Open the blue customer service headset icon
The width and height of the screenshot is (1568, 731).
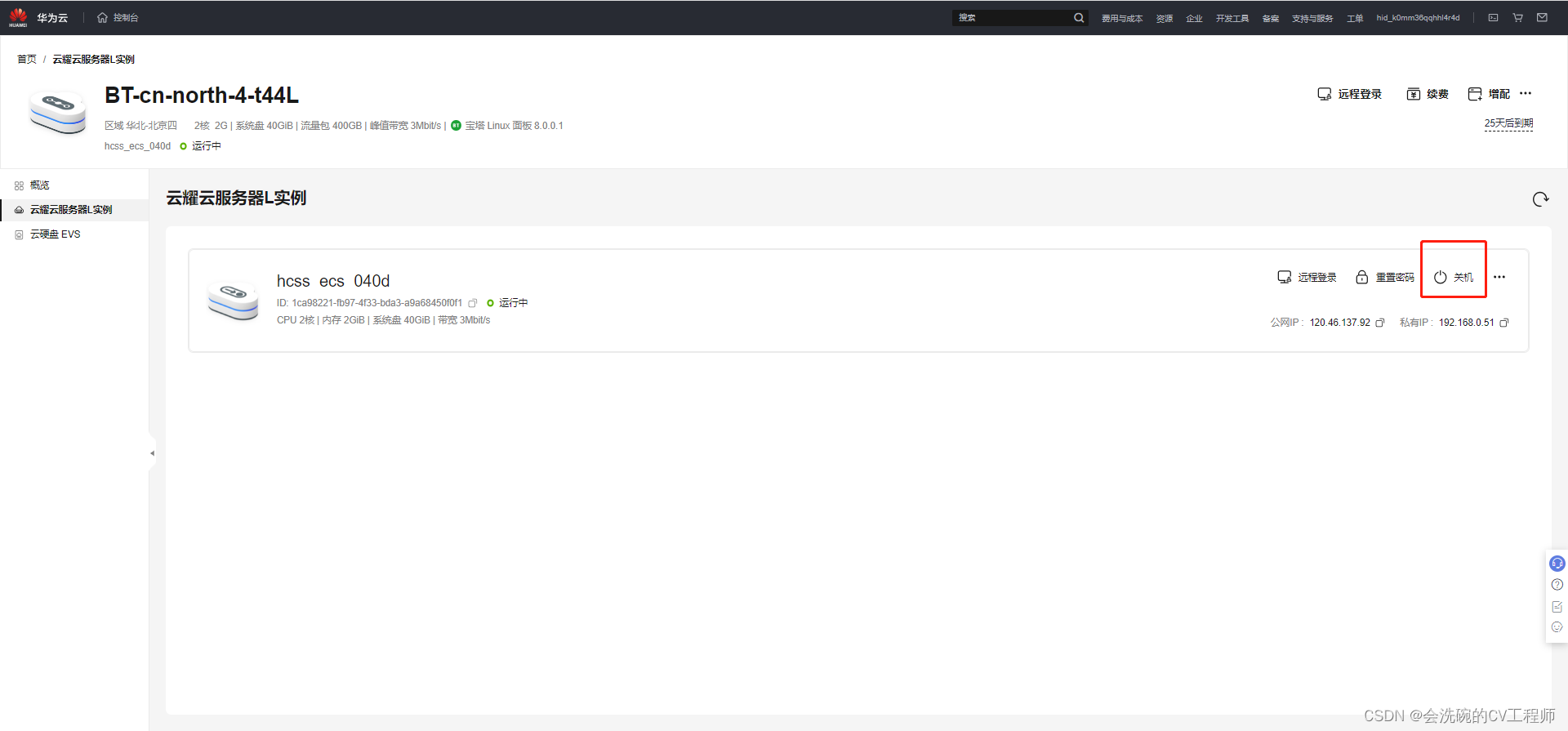tap(1557, 564)
